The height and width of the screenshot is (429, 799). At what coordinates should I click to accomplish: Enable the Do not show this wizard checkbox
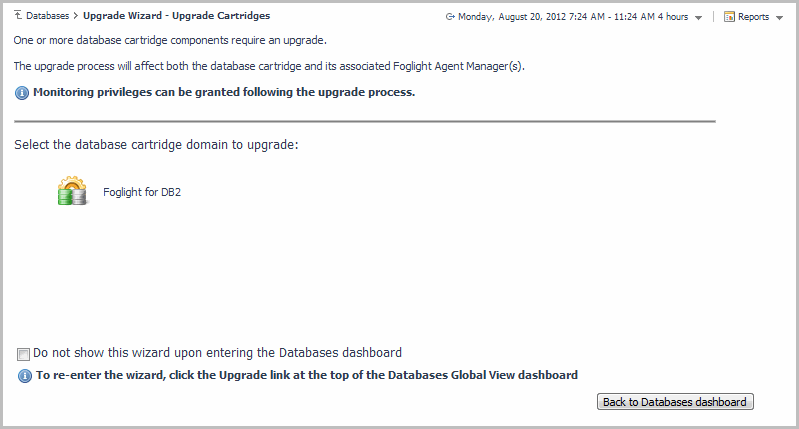(x=24, y=353)
